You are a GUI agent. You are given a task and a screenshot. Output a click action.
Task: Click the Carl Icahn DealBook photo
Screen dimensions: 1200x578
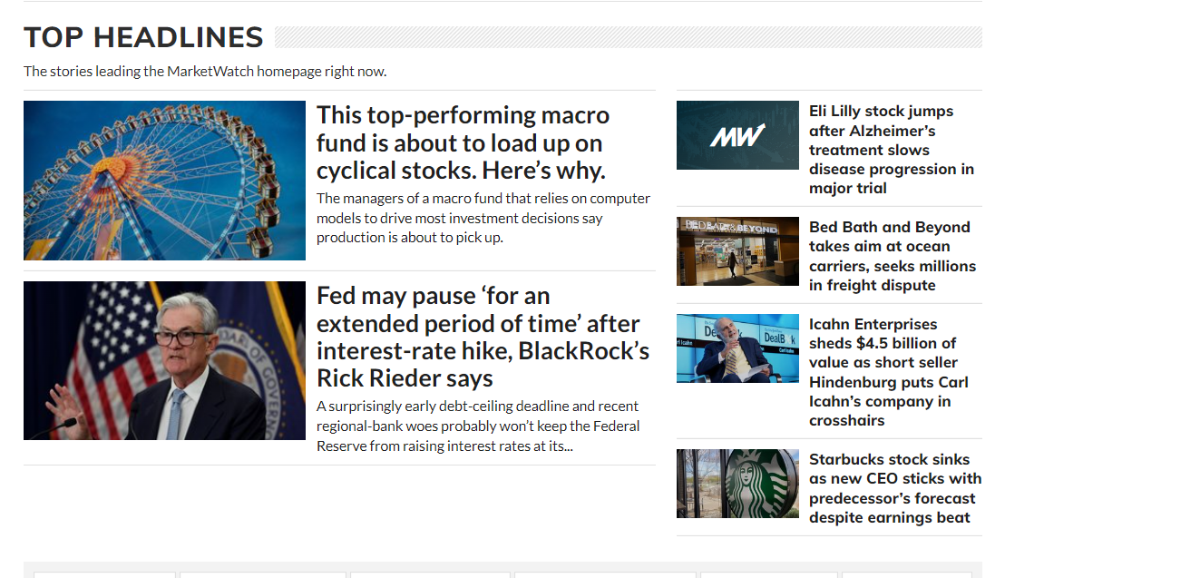coord(737,348)
